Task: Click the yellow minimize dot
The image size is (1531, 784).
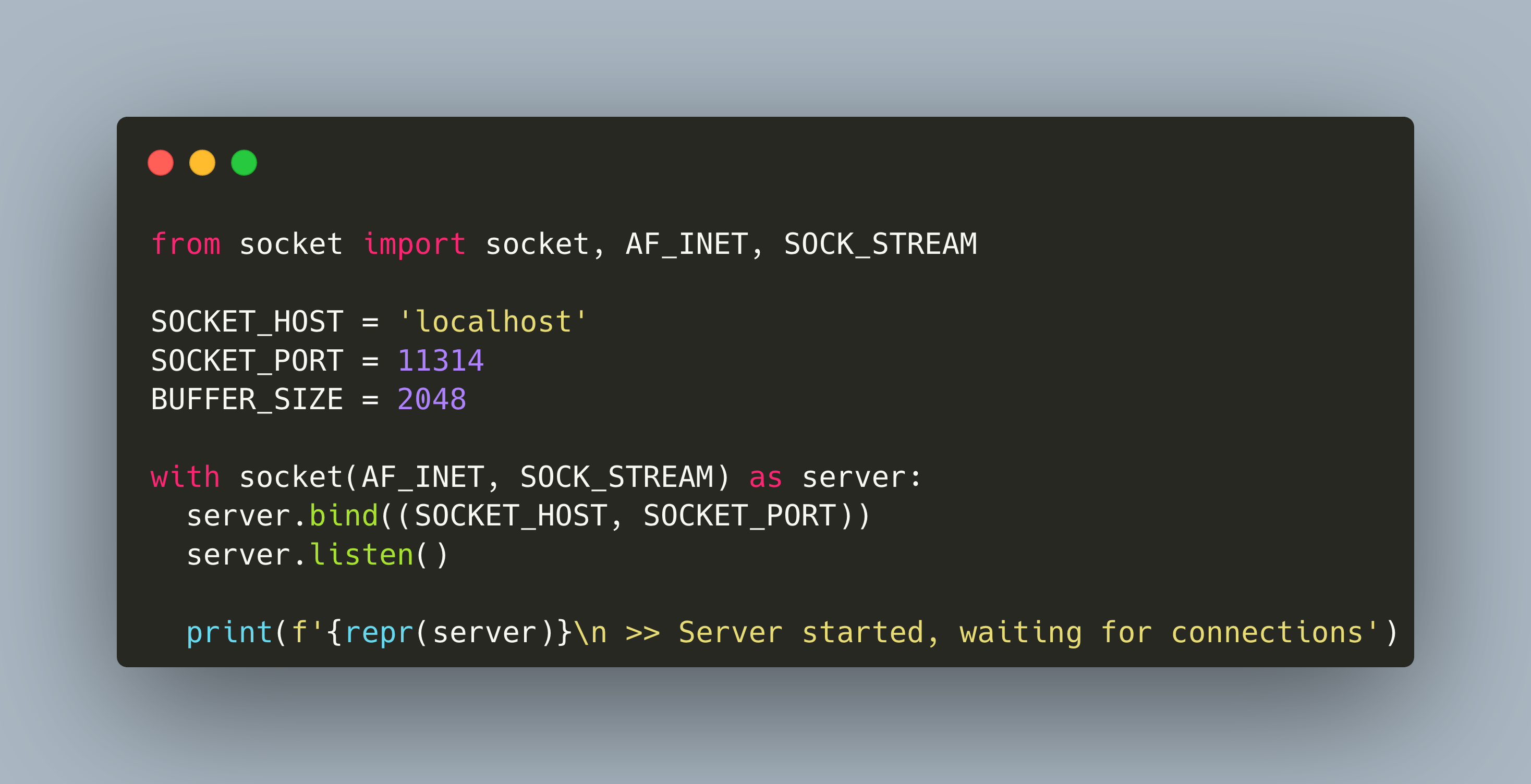Action: click(202, 163)
